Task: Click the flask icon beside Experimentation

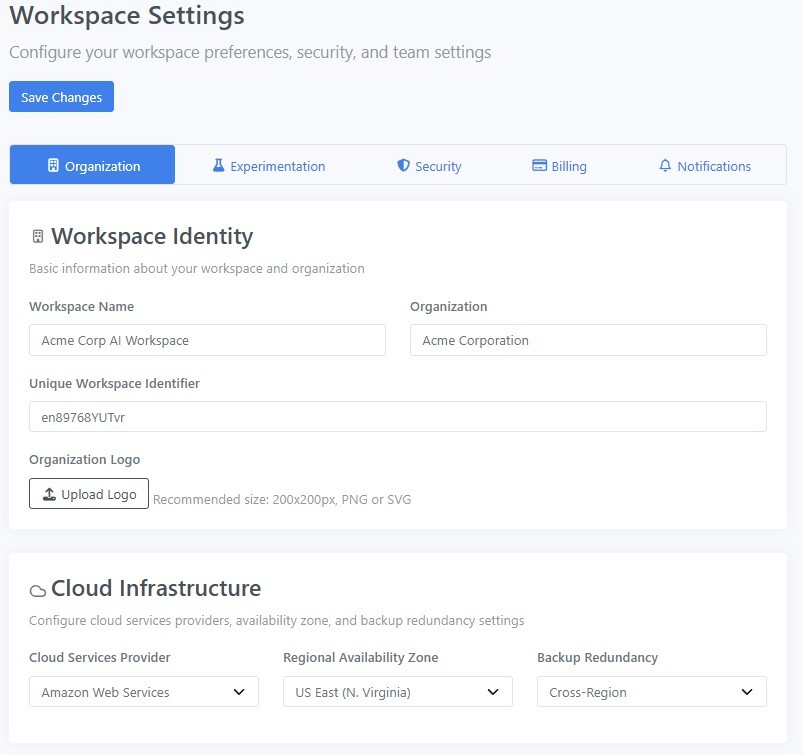Action: click(218, 166)
